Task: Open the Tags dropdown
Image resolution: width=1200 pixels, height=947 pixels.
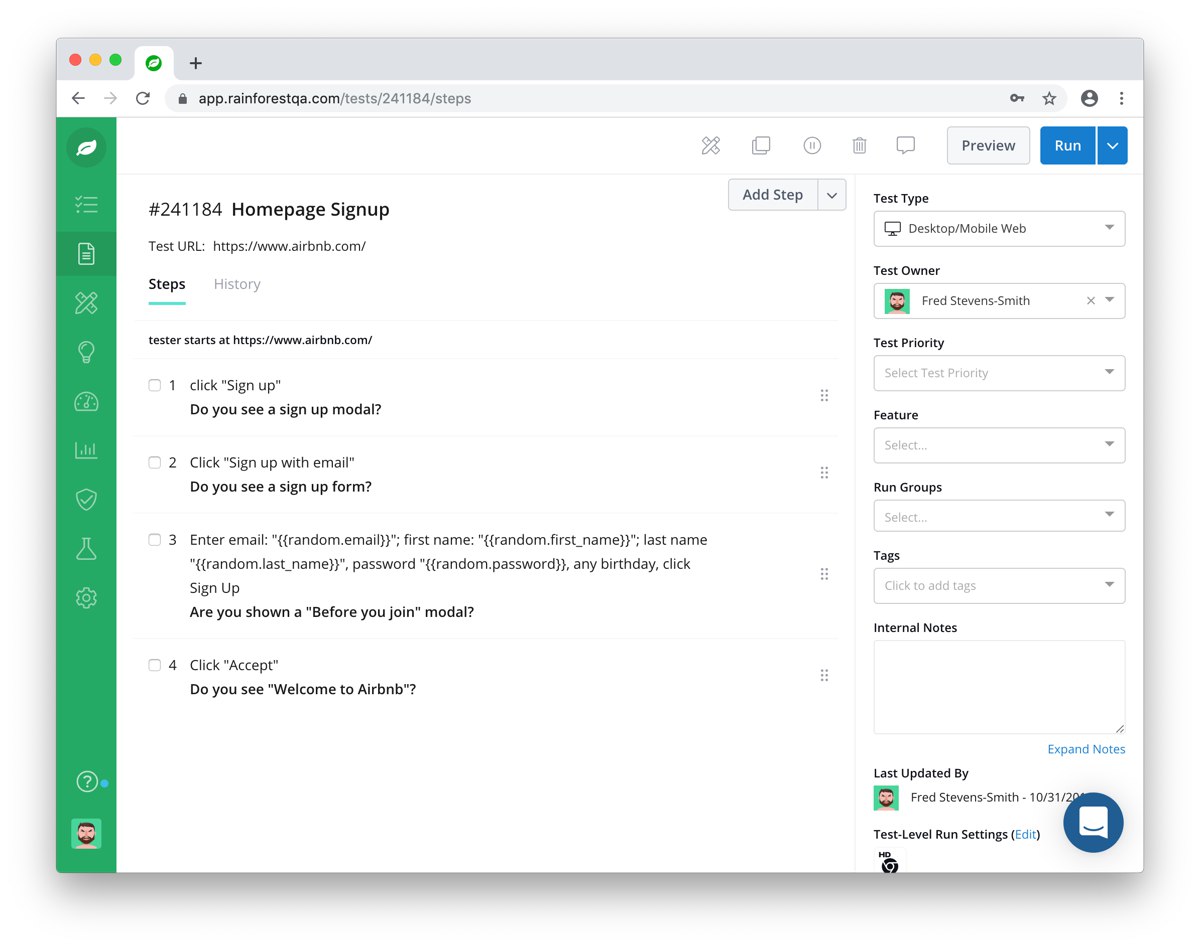Action: (999, 586)
